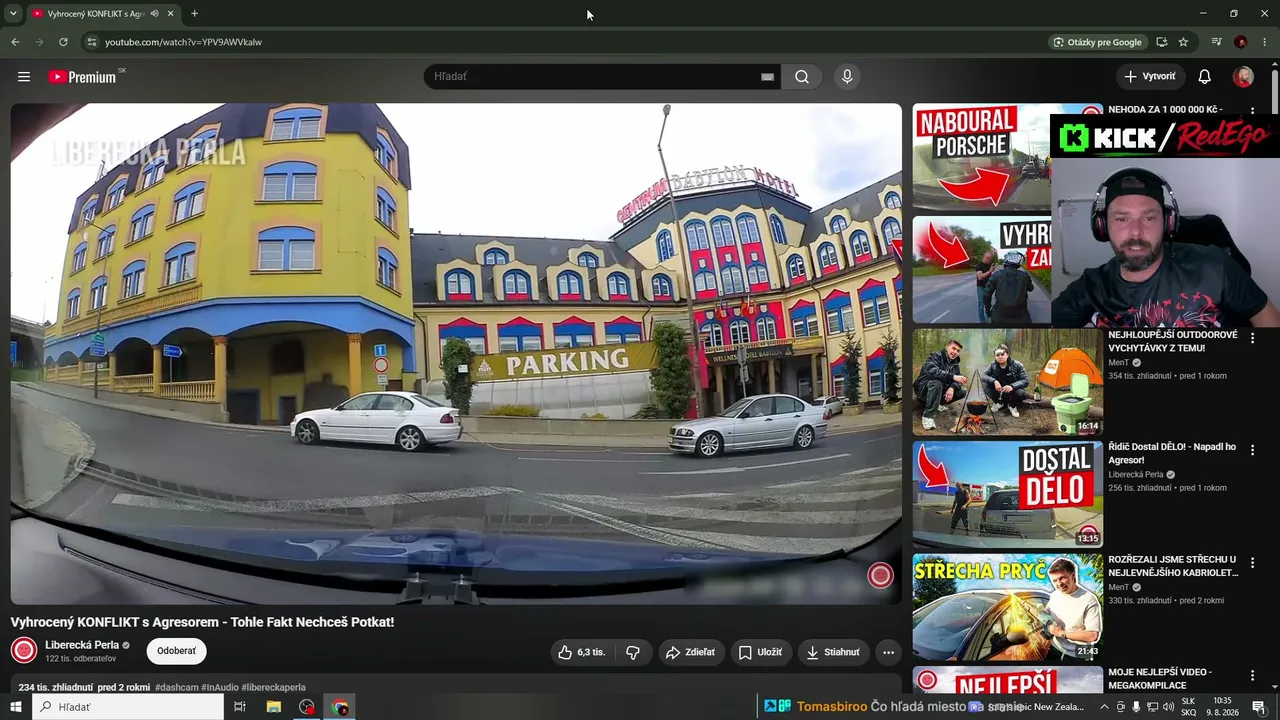
Task: Open ROZŘEZALI JSME STŘECHU video title
Action: tap(1173, 566)
